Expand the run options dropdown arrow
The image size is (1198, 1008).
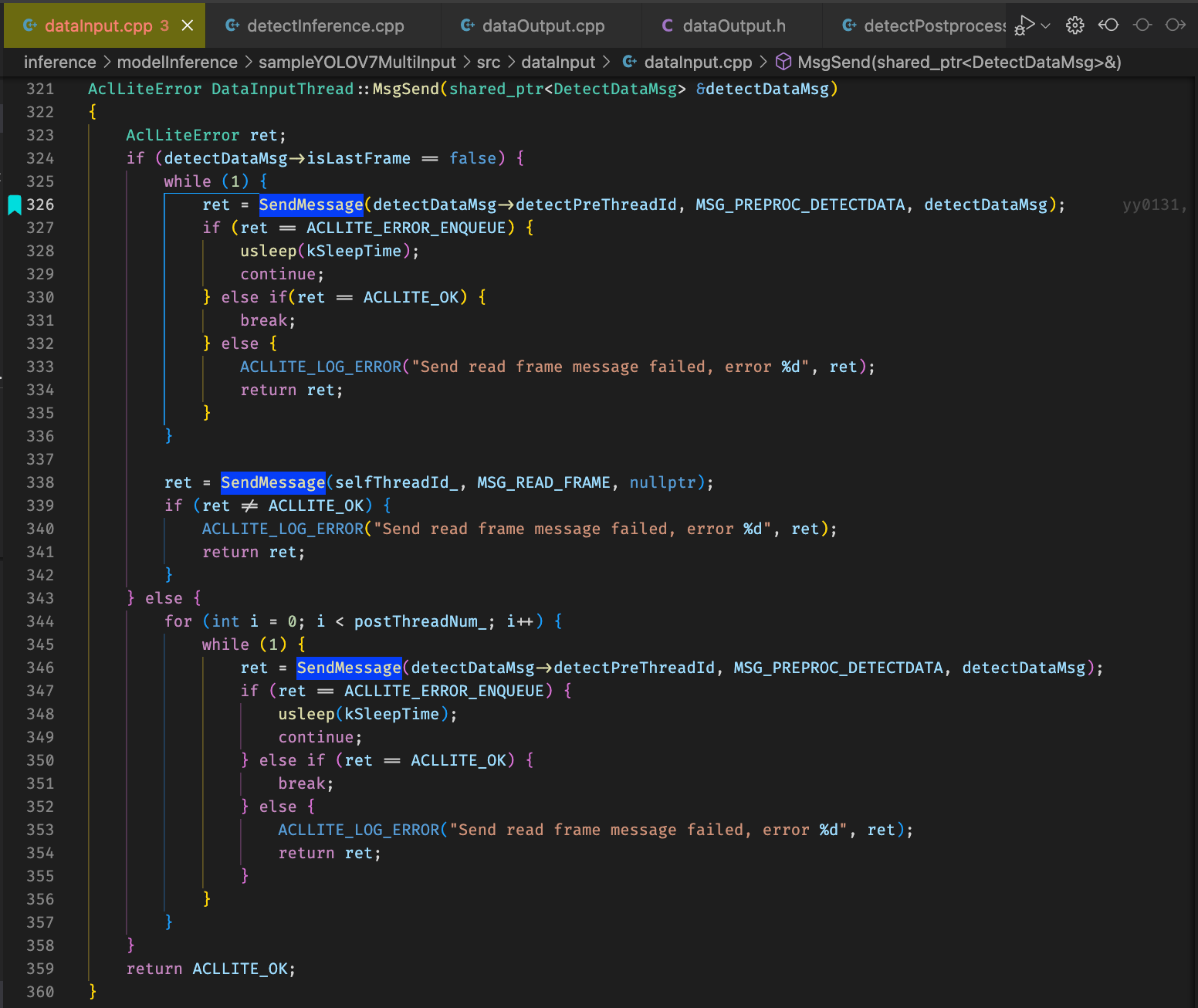coord(1046,25)
